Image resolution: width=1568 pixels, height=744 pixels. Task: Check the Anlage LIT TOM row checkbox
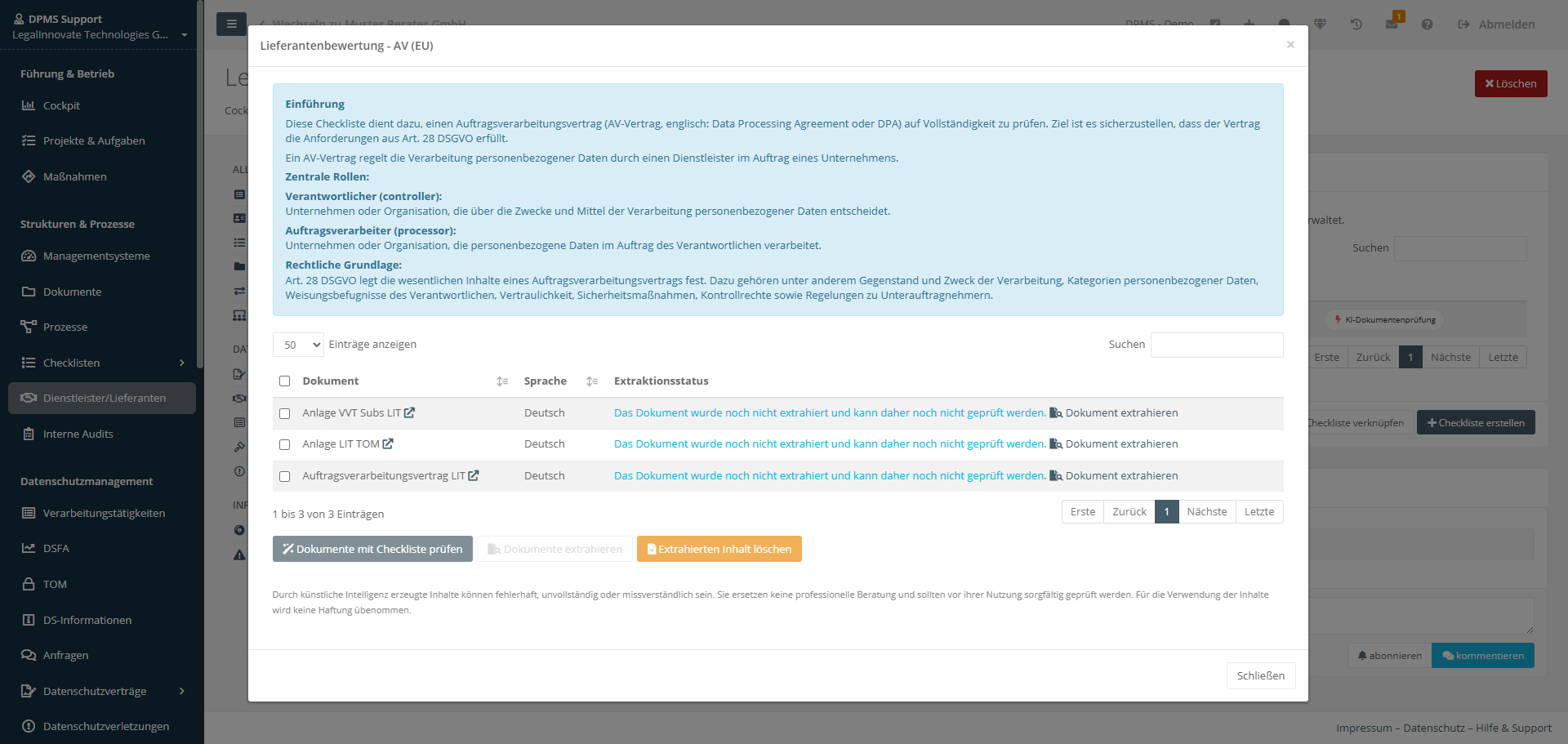[285, 445]
